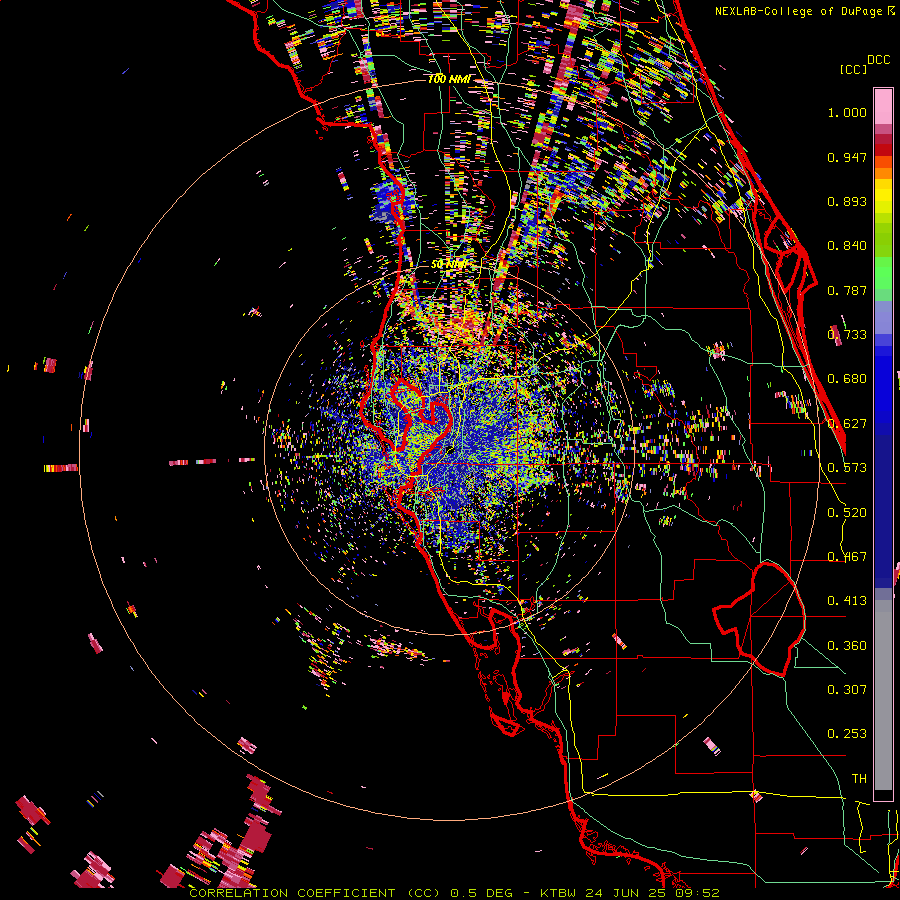
Task: Click the 0.253 legend value
Action: (x=847, y=734)
